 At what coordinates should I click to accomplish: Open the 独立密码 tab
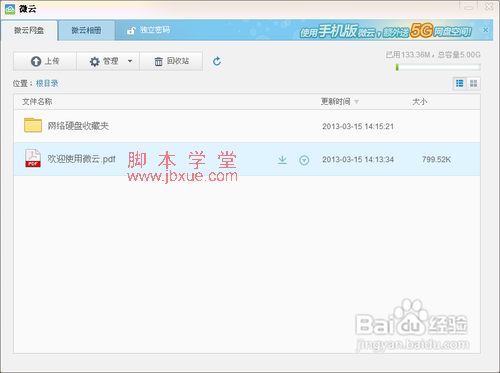click(149, 30)
